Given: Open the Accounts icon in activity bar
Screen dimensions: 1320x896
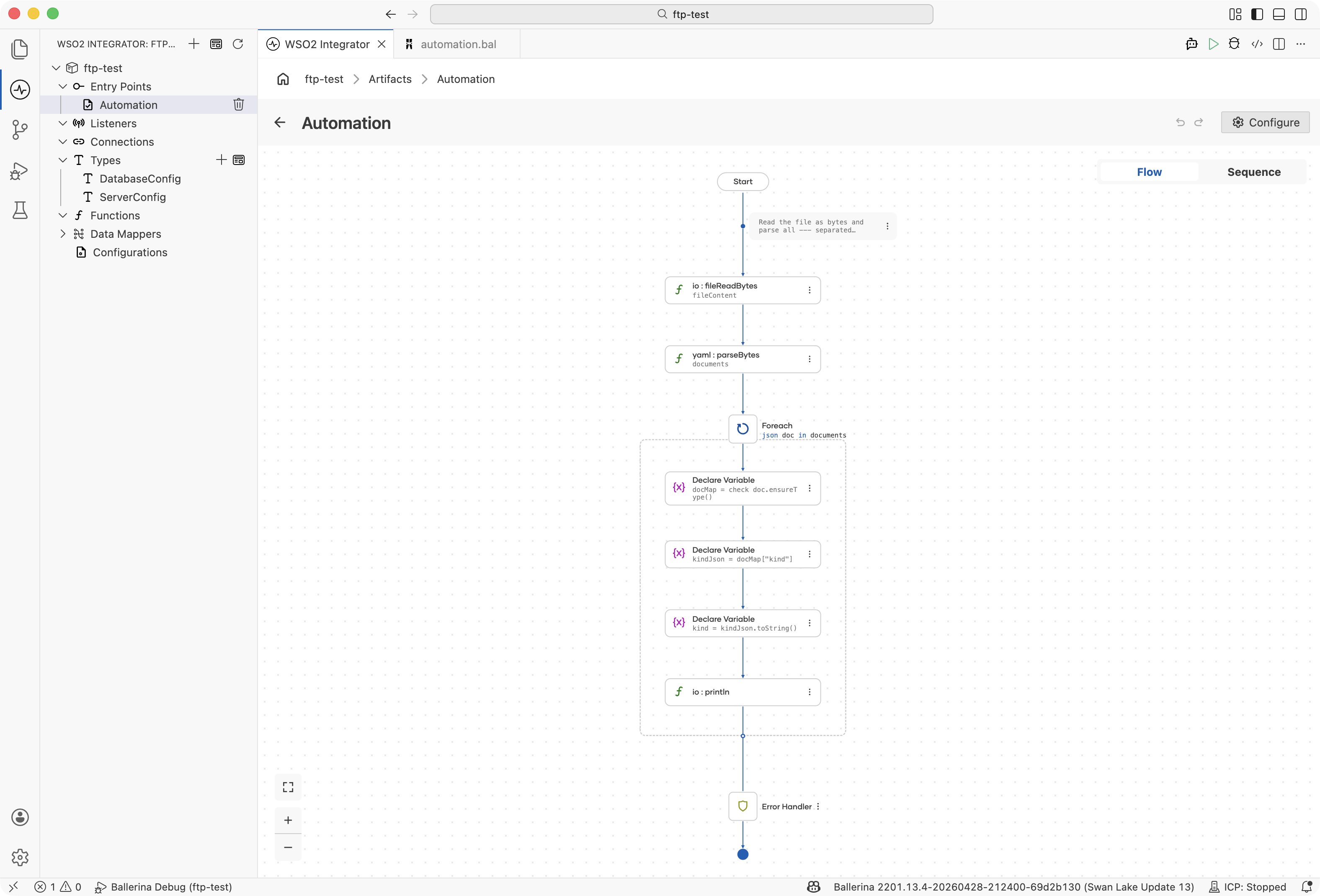Looking at the screenshot, I should 20,817.
